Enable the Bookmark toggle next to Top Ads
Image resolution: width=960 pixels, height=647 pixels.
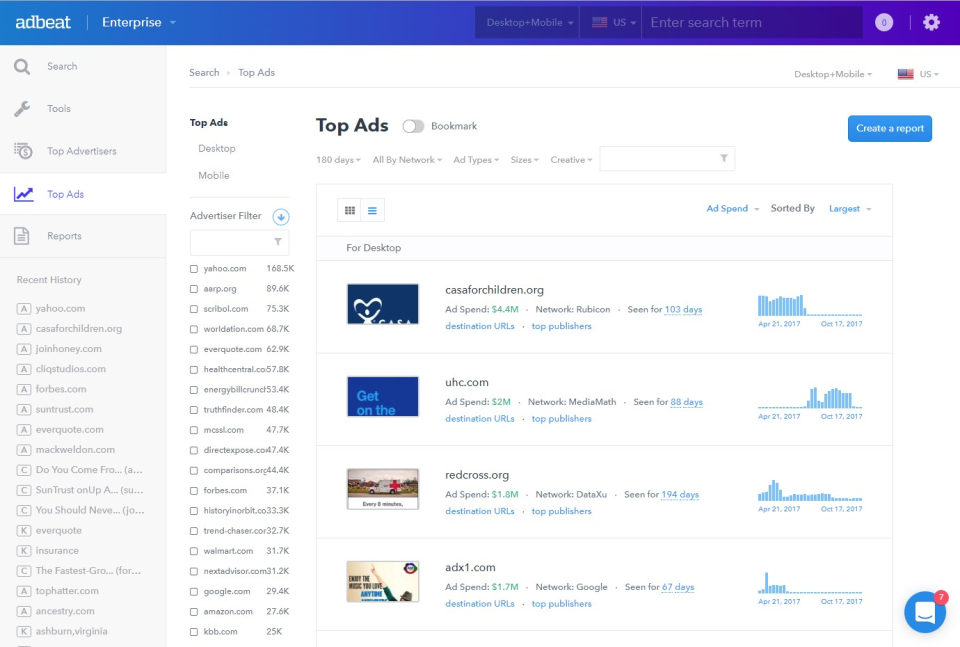point(413,126)
